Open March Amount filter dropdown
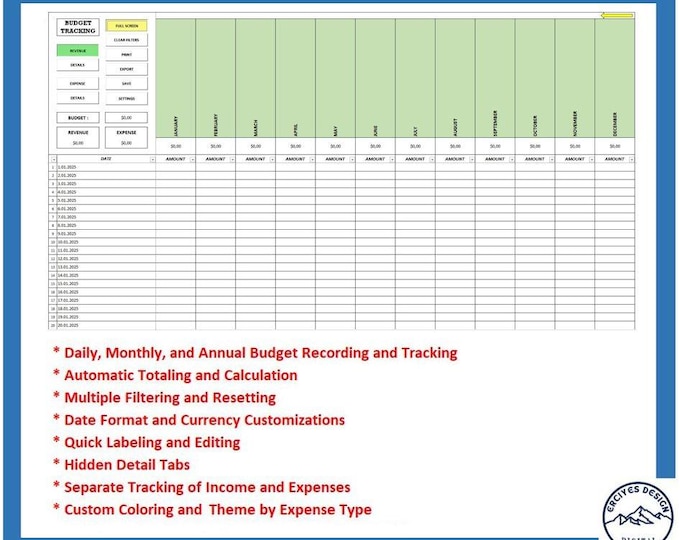This screenshot has width=680, height=540. pyautogui.click(x=272, y=160)
